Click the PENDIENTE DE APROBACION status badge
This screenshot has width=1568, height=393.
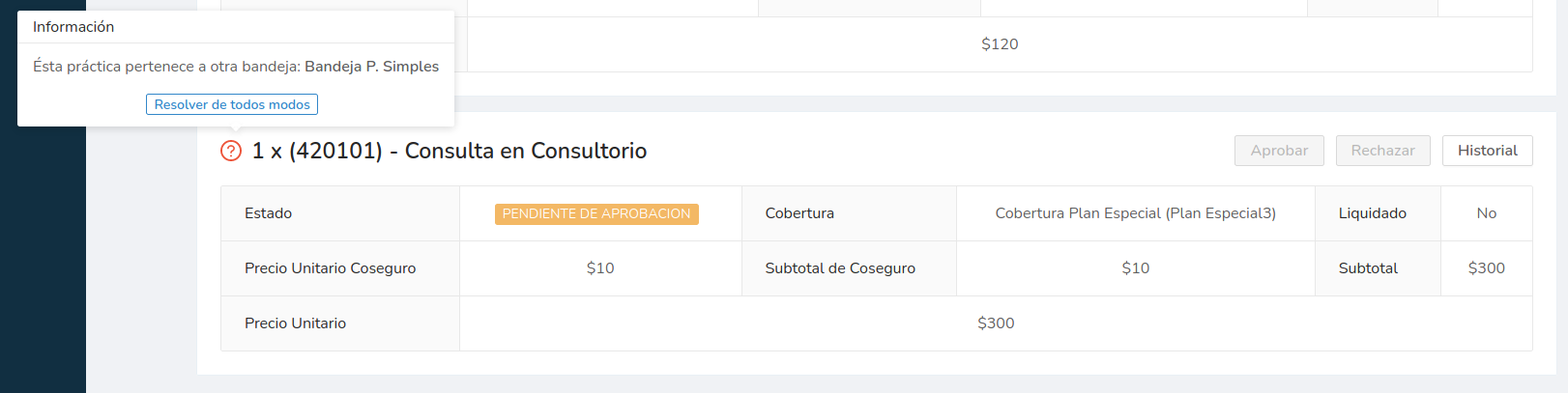[x=596, y=213]
